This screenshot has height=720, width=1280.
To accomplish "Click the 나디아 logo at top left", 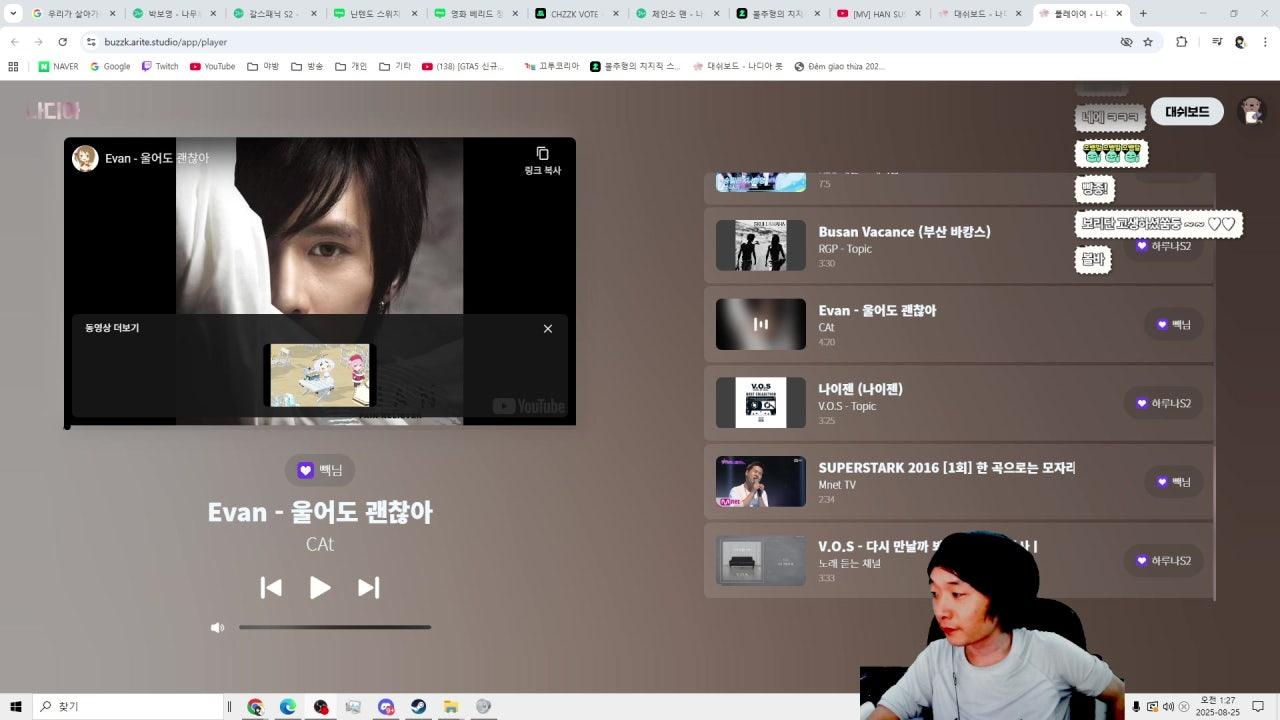I will 52,110.
